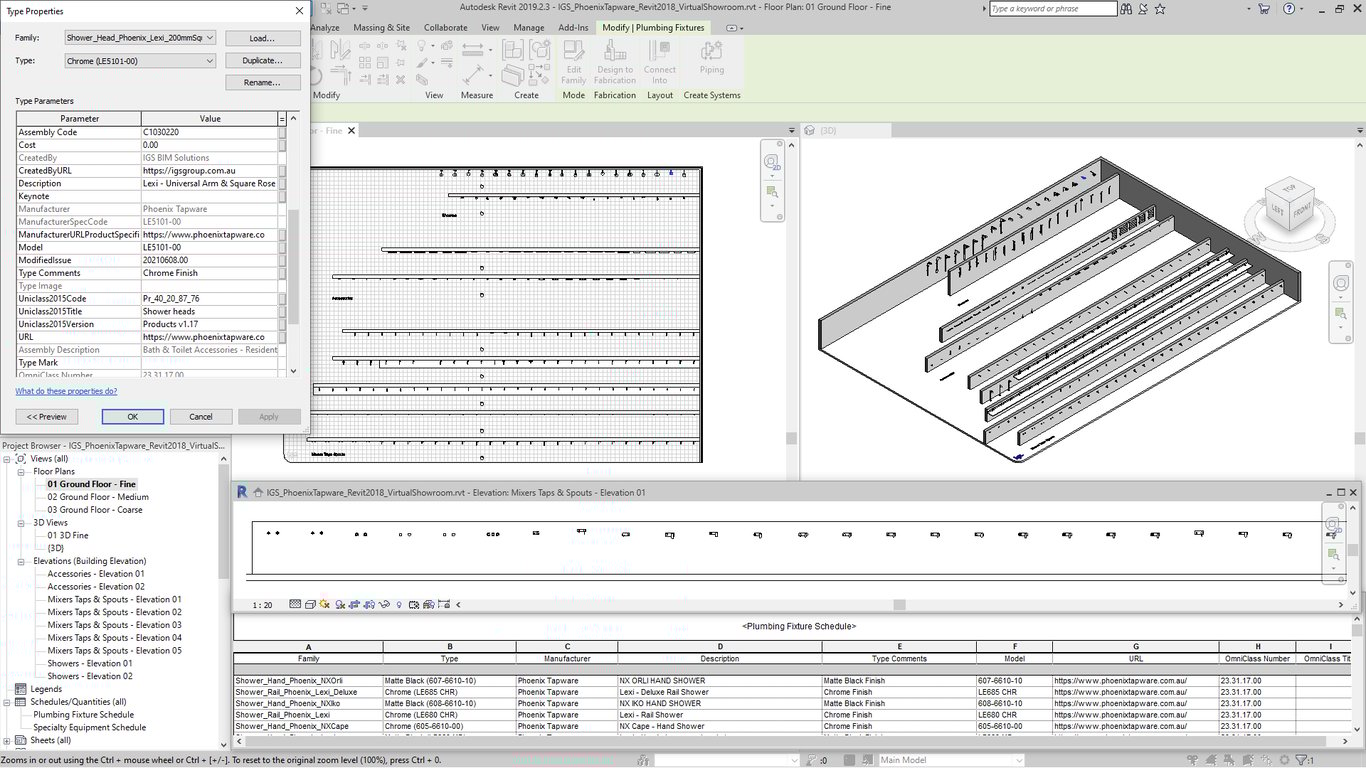The height and width of the screenshot is (768, 1366).
Task: Open the What do these properties do link
Action: tap(66, 390)
